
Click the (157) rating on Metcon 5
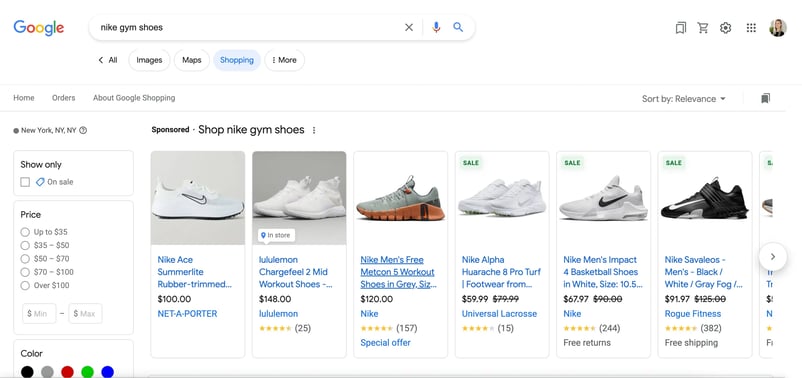(407, 328)
